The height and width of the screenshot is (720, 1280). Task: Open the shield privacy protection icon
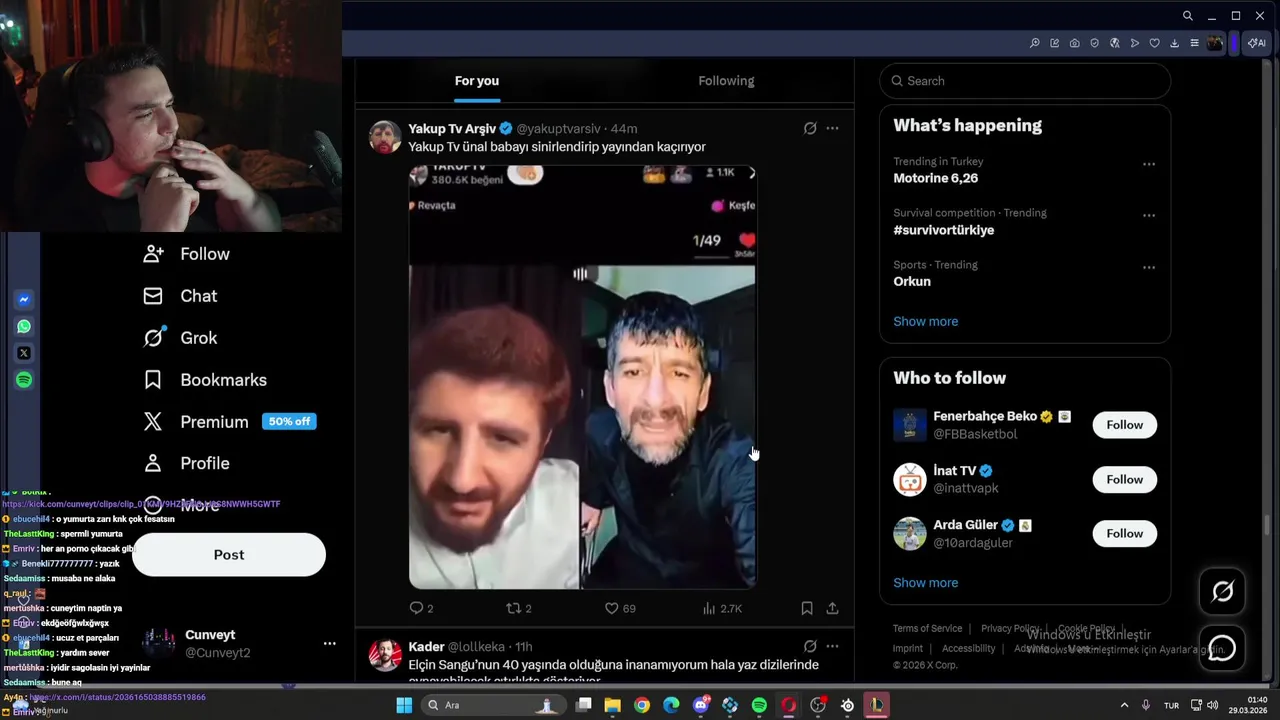pos(1094,43)
